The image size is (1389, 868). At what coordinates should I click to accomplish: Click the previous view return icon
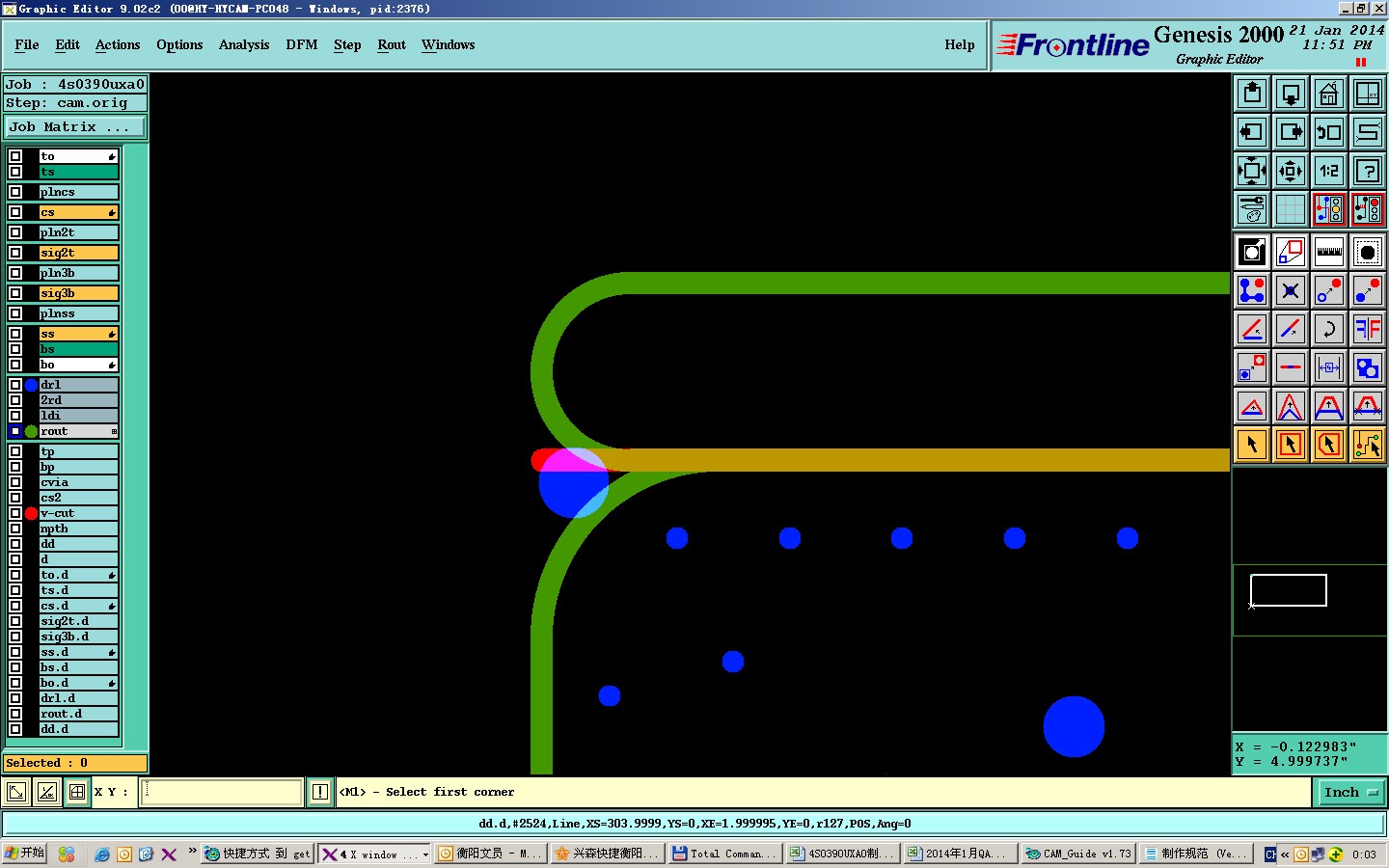click(1329, 132)
